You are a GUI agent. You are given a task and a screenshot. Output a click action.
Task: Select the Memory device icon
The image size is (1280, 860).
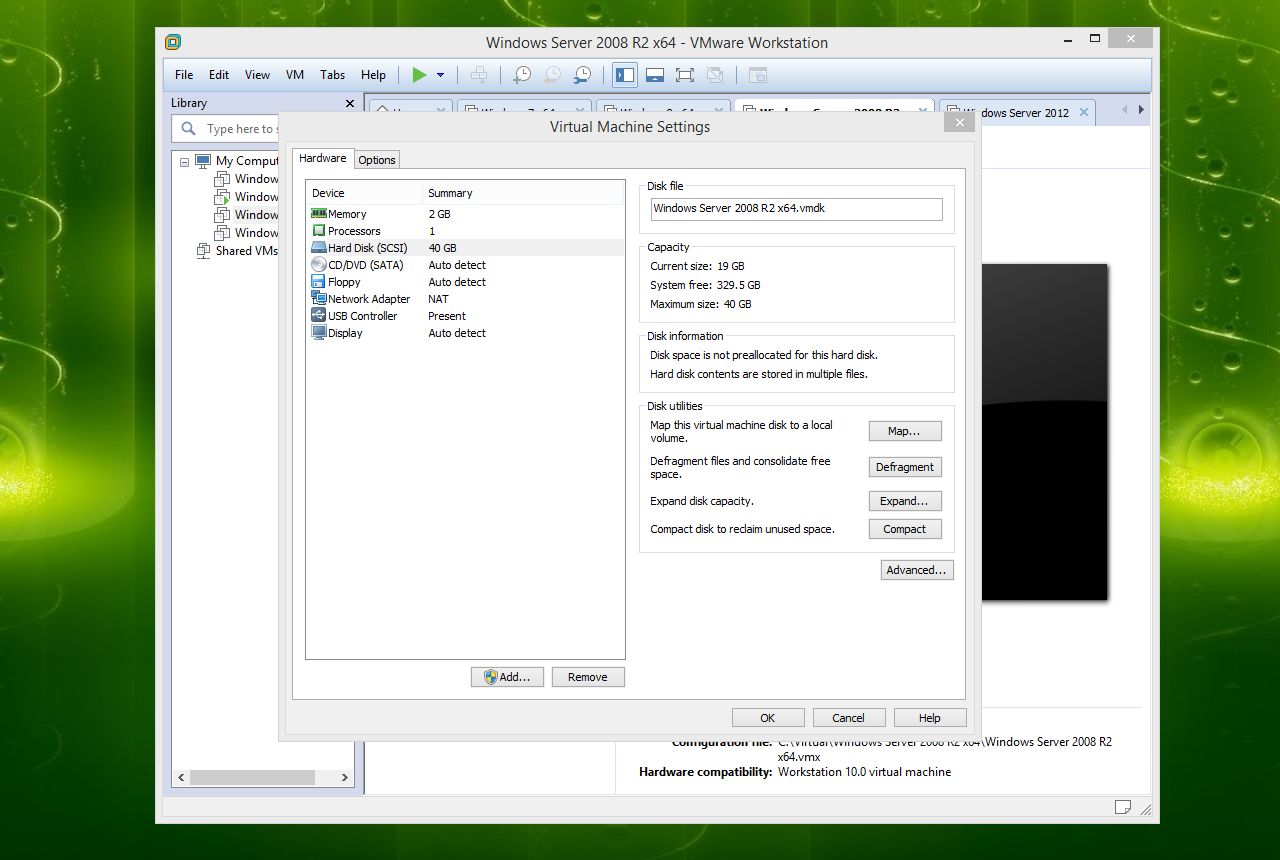tap(319, 214)
